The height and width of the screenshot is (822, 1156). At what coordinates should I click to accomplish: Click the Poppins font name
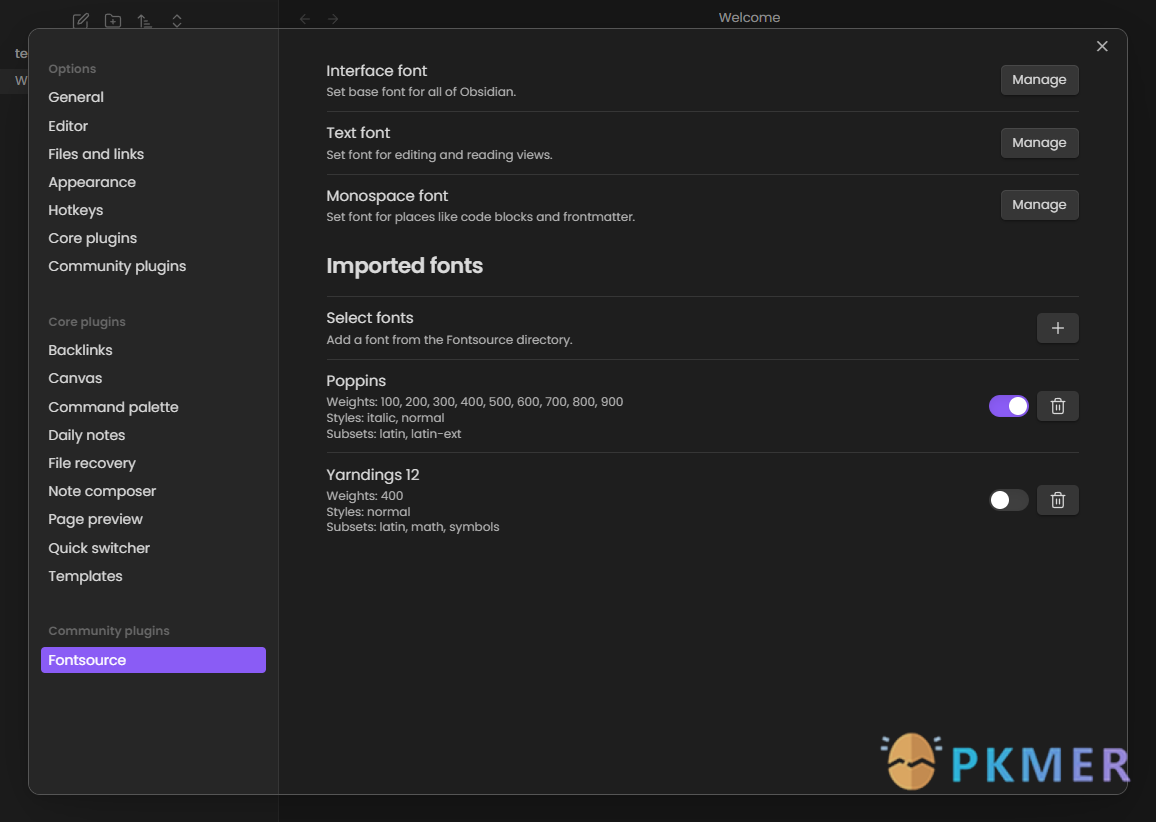pyautogui.click(x=356, y=381)
